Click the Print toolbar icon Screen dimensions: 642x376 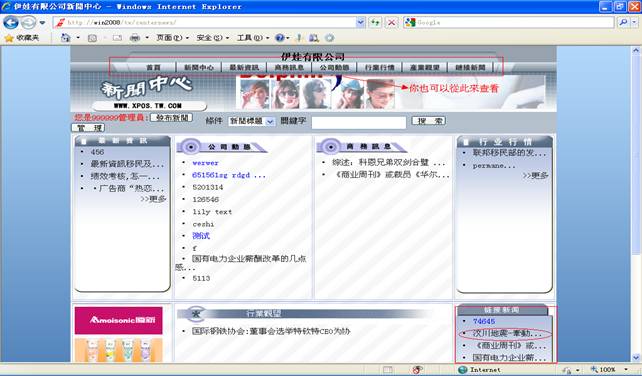tap(135, 38)
